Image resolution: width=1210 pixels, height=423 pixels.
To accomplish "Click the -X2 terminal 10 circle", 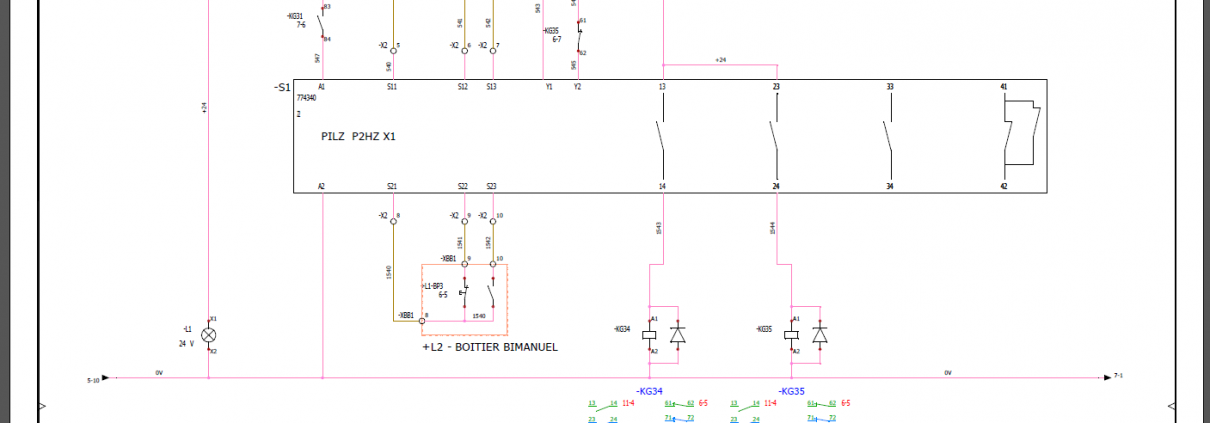I will [491, 220].
